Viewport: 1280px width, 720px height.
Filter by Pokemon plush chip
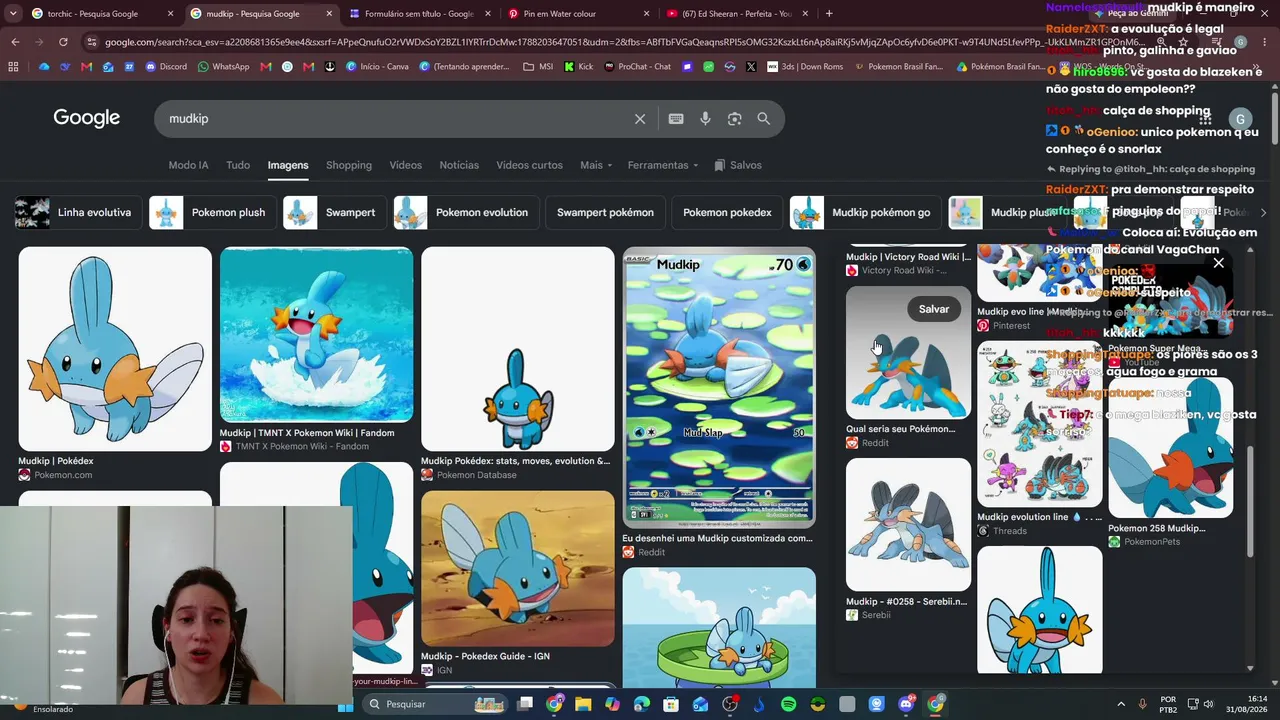(211, 212)
